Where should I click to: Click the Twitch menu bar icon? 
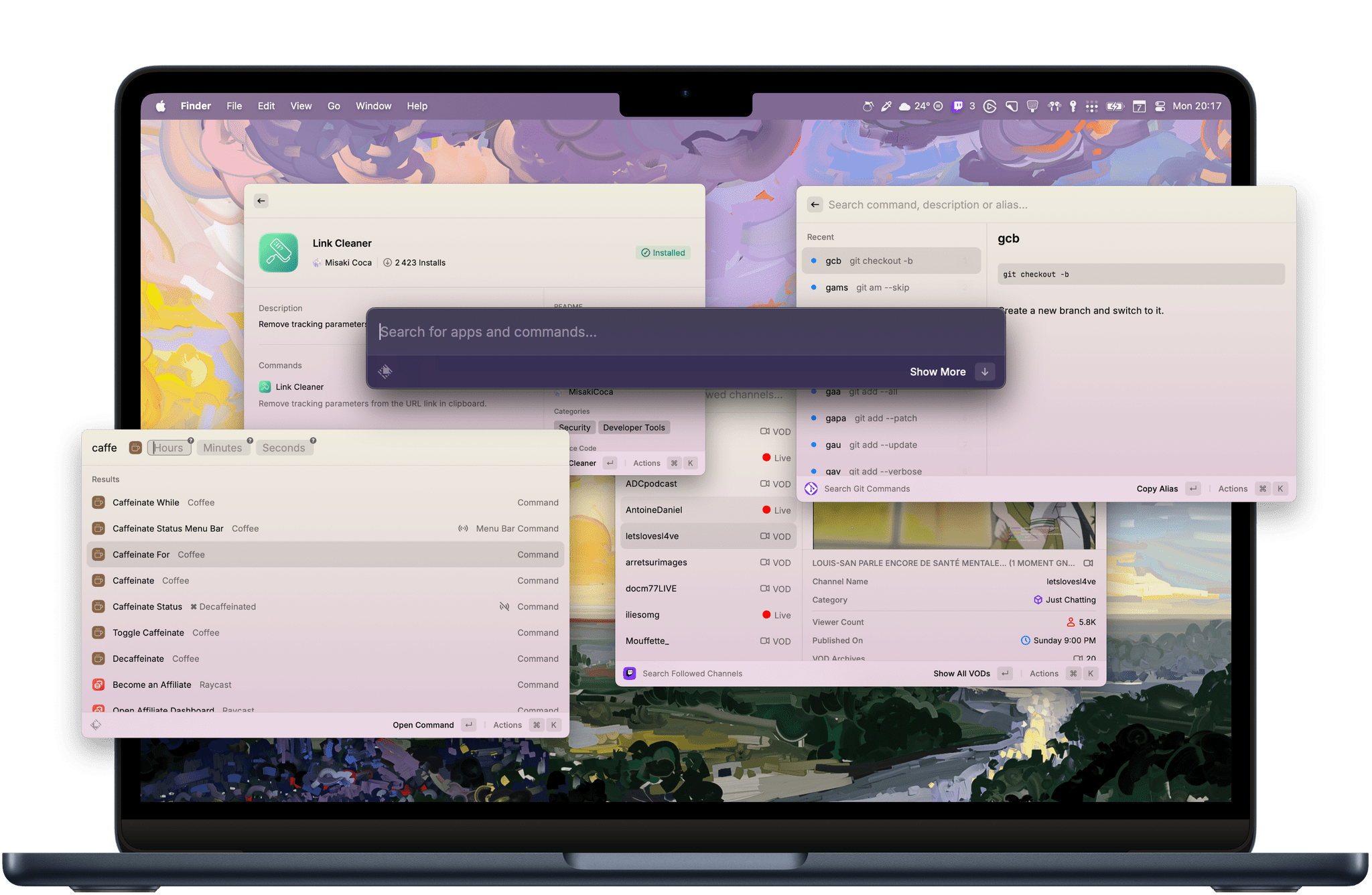tap(958, 106)
